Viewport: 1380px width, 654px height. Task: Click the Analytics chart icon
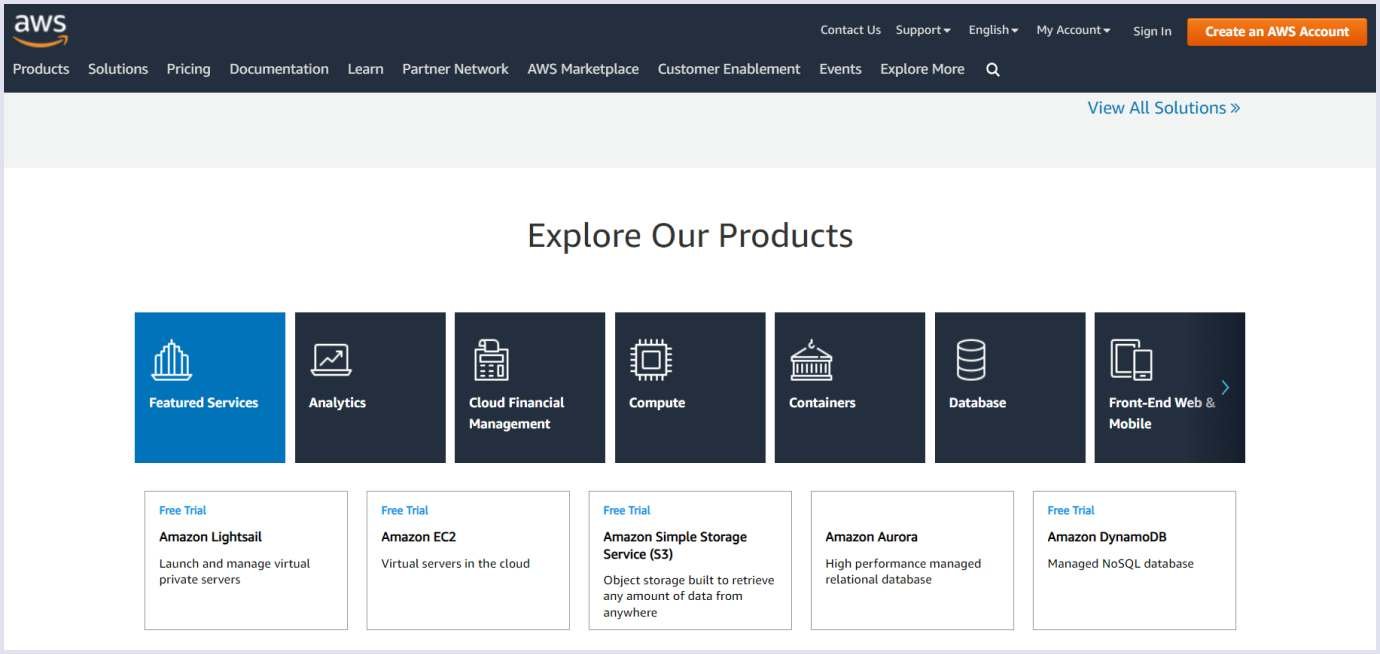click(x=331, y=360)
